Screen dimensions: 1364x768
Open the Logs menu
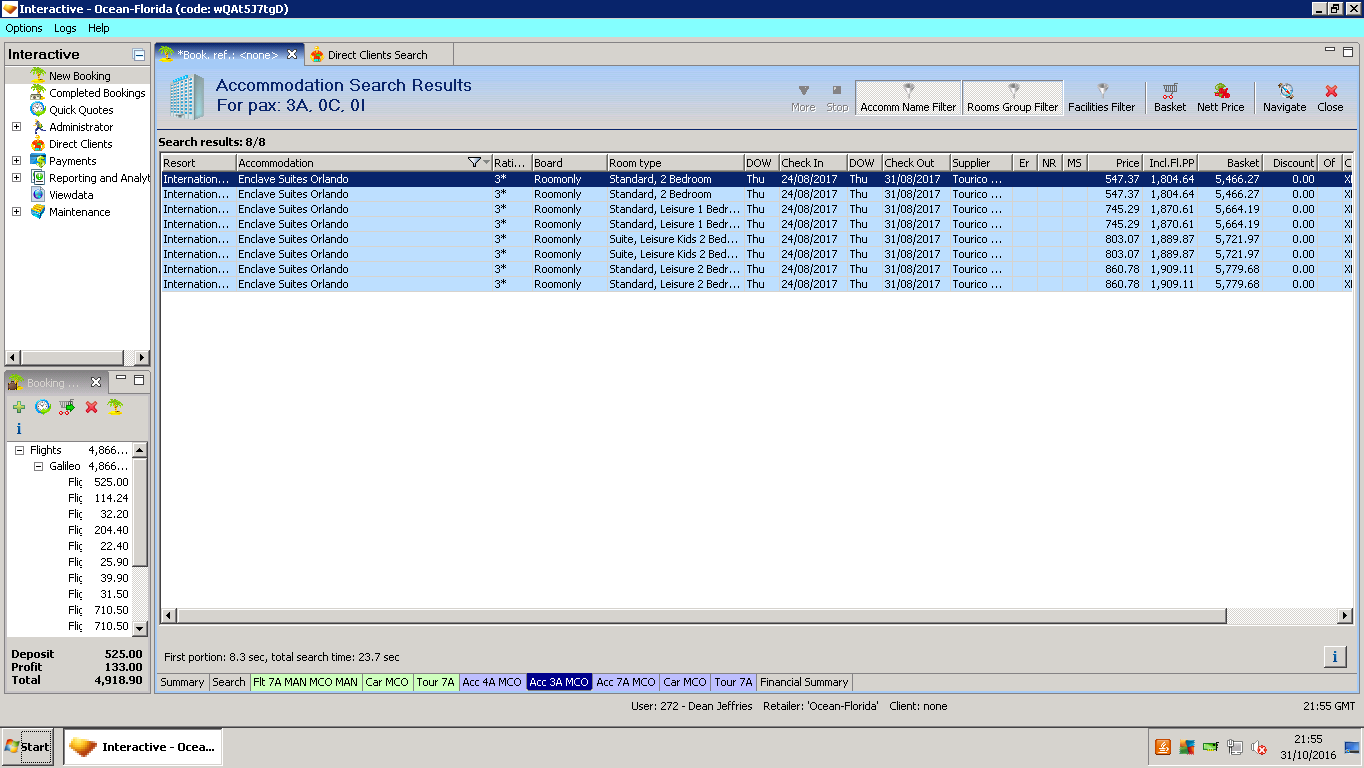65,28
